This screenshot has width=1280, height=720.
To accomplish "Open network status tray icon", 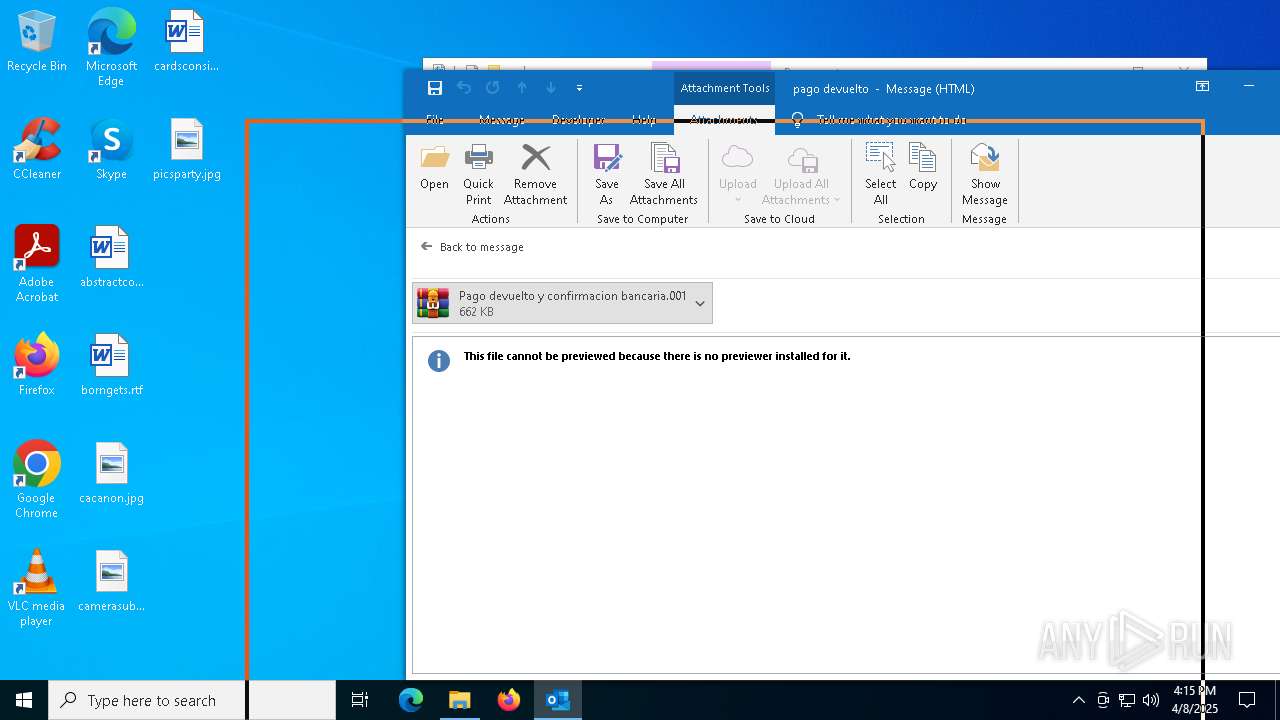I will tap(1127, 700).
